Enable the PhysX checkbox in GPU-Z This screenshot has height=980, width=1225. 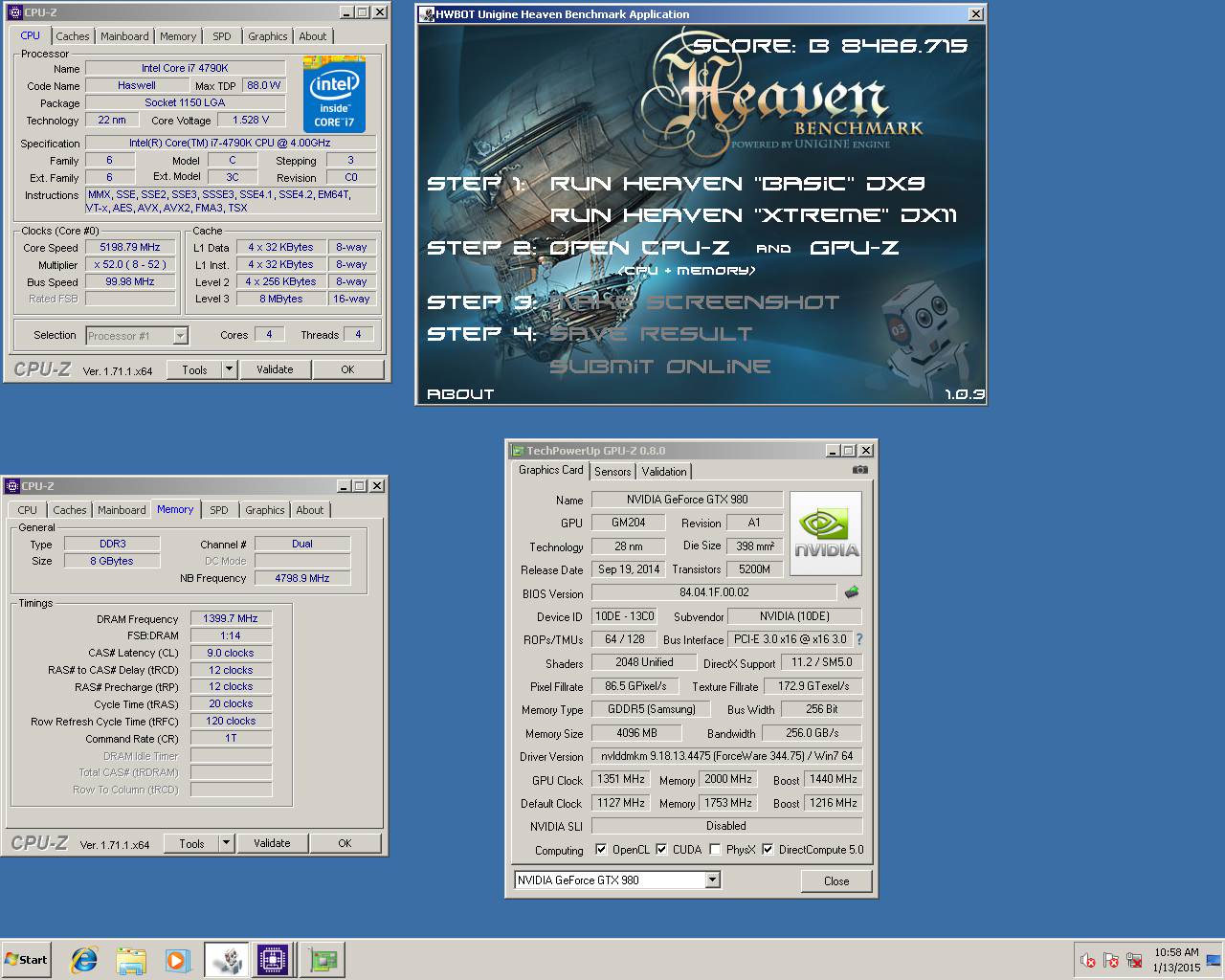[x=715, y=849]
